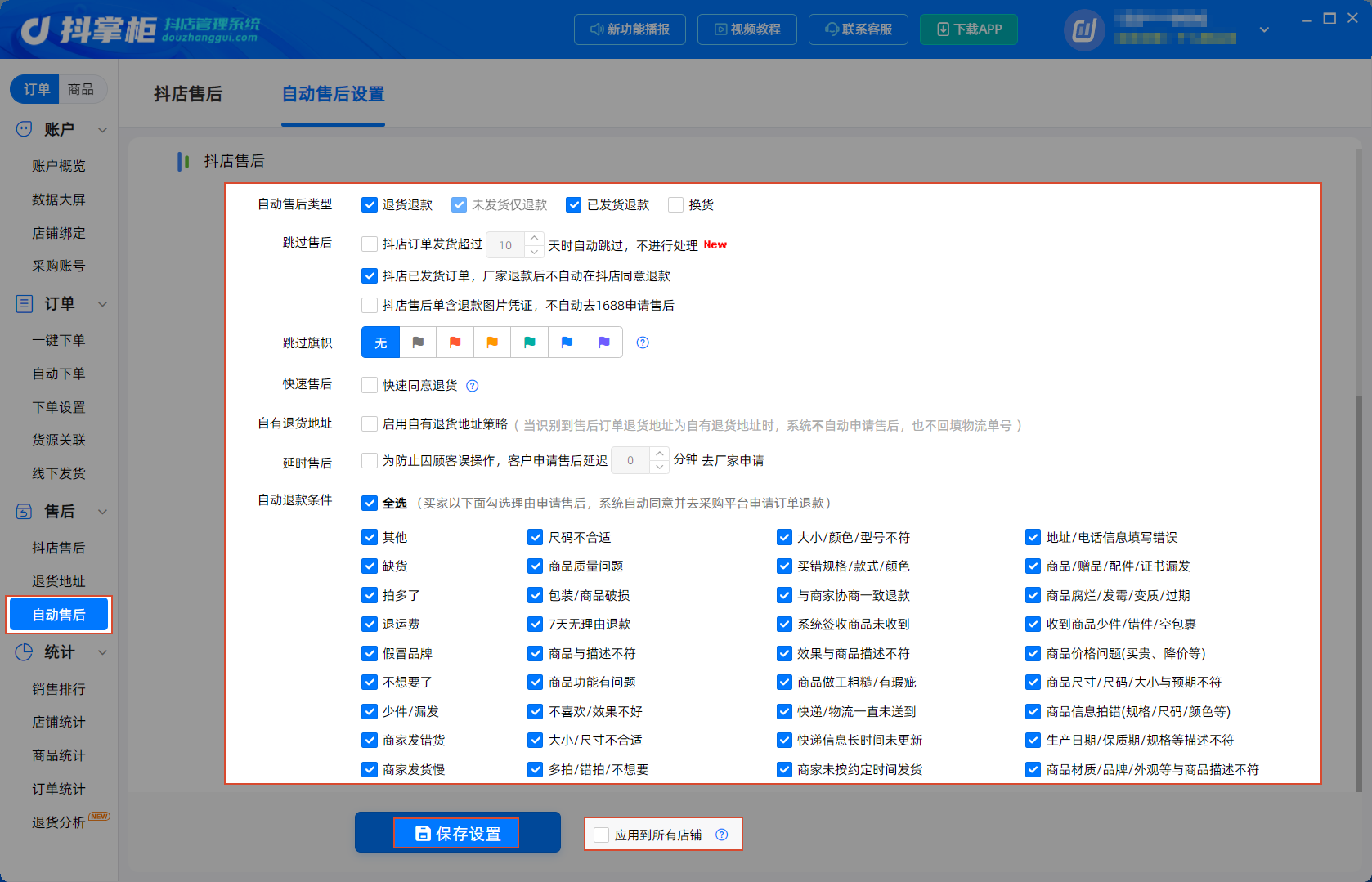Open the account dropdown arrow
The image size is (1372, 882).
point(1264,29)
